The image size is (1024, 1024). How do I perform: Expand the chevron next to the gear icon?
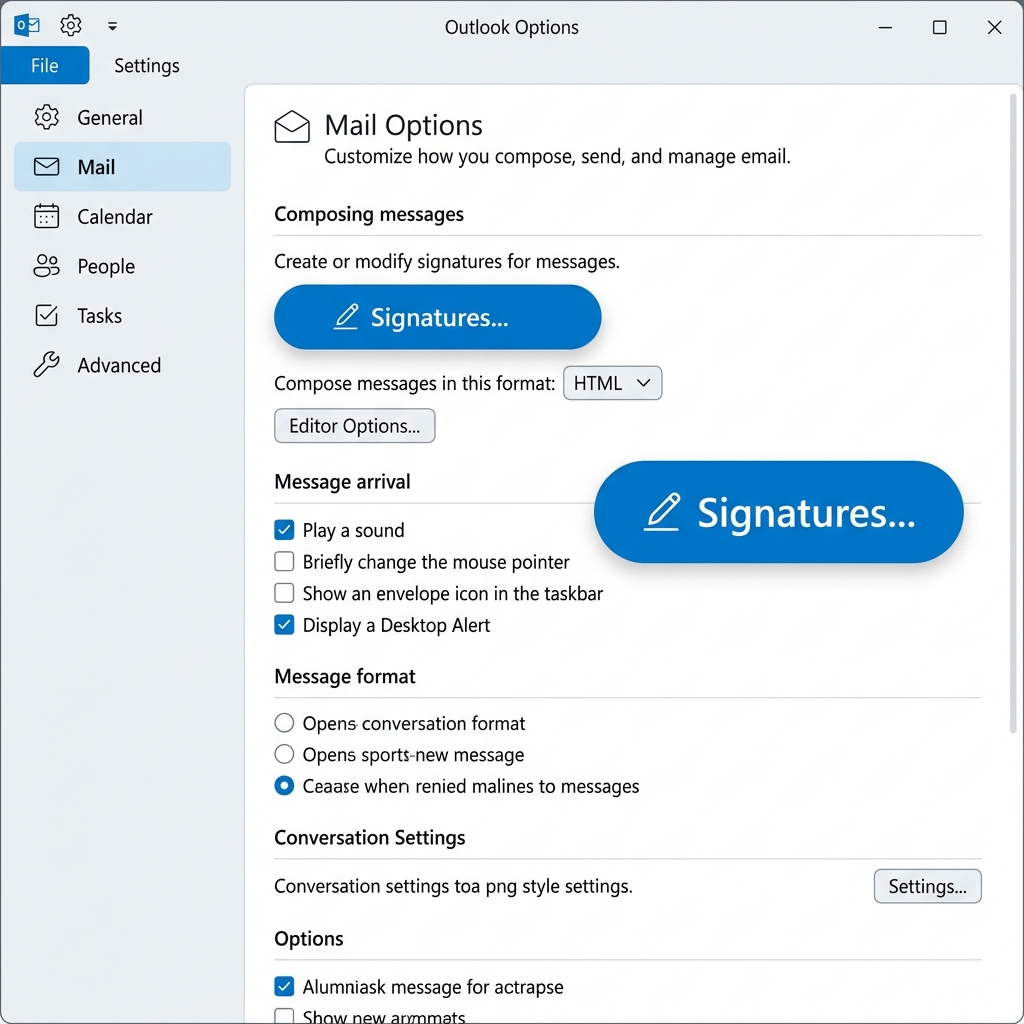click(112, 25)
